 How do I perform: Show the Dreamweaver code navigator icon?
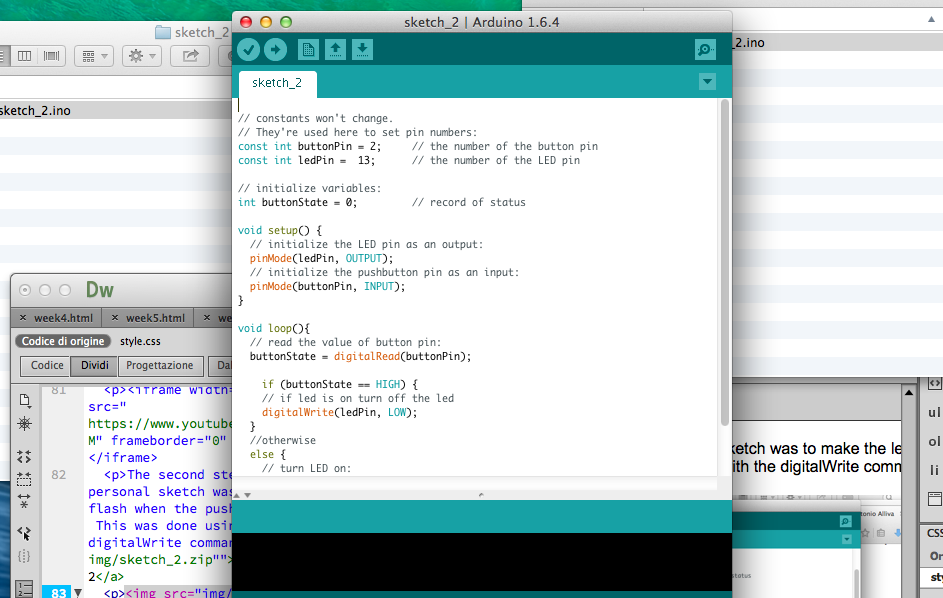point(24,424)
